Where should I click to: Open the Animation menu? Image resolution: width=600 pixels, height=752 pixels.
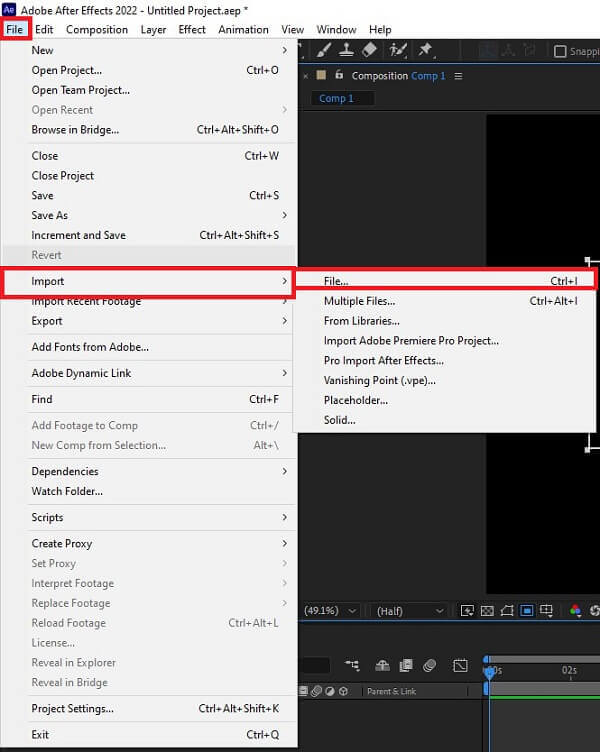pos(243,29)
